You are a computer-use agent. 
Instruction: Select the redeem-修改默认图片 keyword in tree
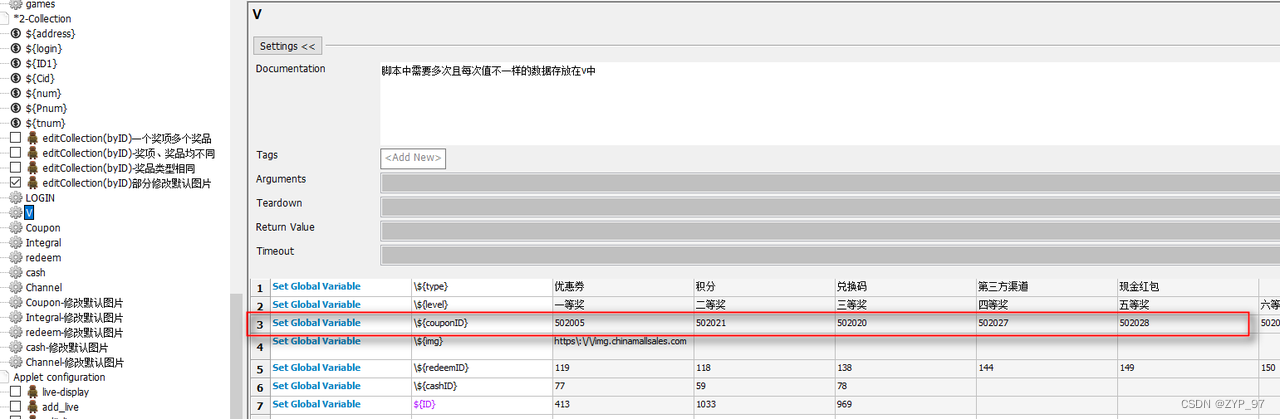[x=74, y=333]
